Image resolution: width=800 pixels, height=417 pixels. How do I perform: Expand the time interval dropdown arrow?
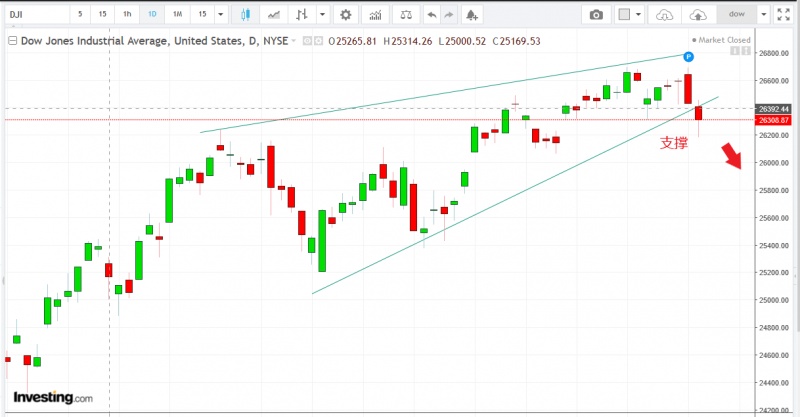221,15
